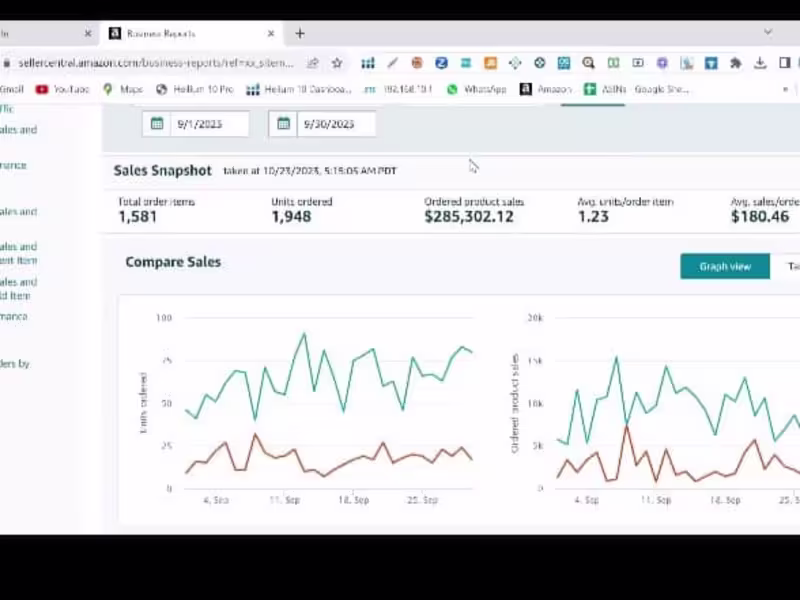Viewport: 800px width, 600px height.
Task: Click the media play rectangle extension icon
Action: pyautogui.click(x=638, y=63)
